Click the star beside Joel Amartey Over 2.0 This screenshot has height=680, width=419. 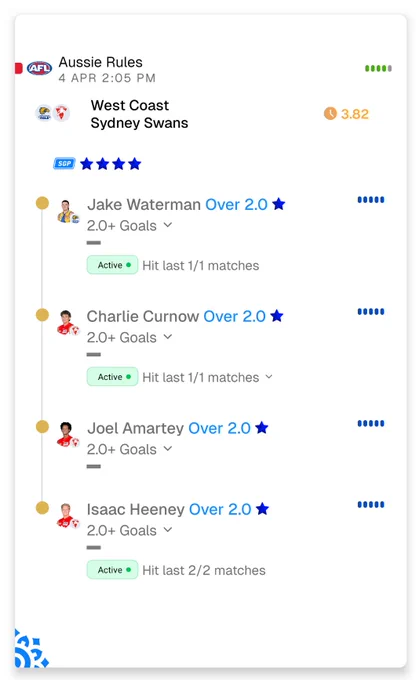point(262,428)
